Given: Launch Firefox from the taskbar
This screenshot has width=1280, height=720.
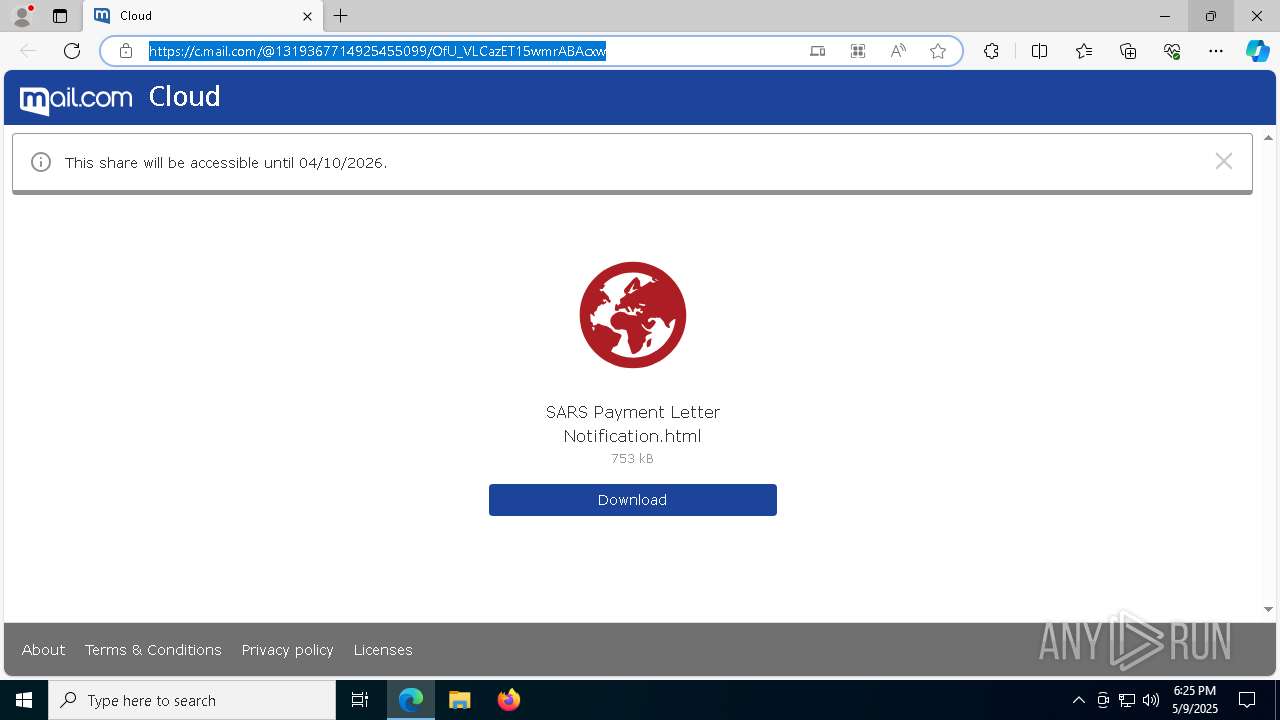Looking at the screenshot, I should pos(509,700).
